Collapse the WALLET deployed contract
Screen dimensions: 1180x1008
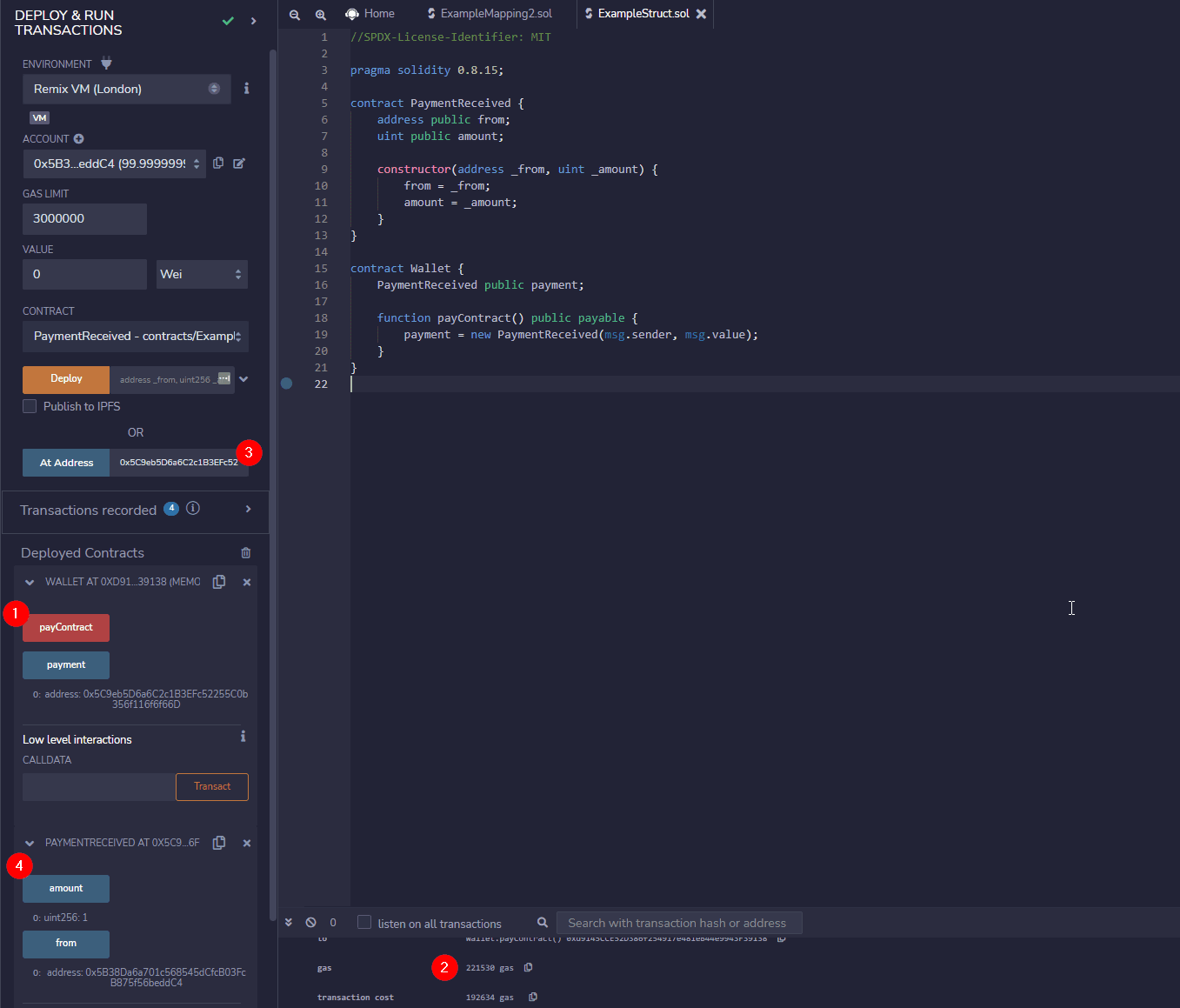30,583
